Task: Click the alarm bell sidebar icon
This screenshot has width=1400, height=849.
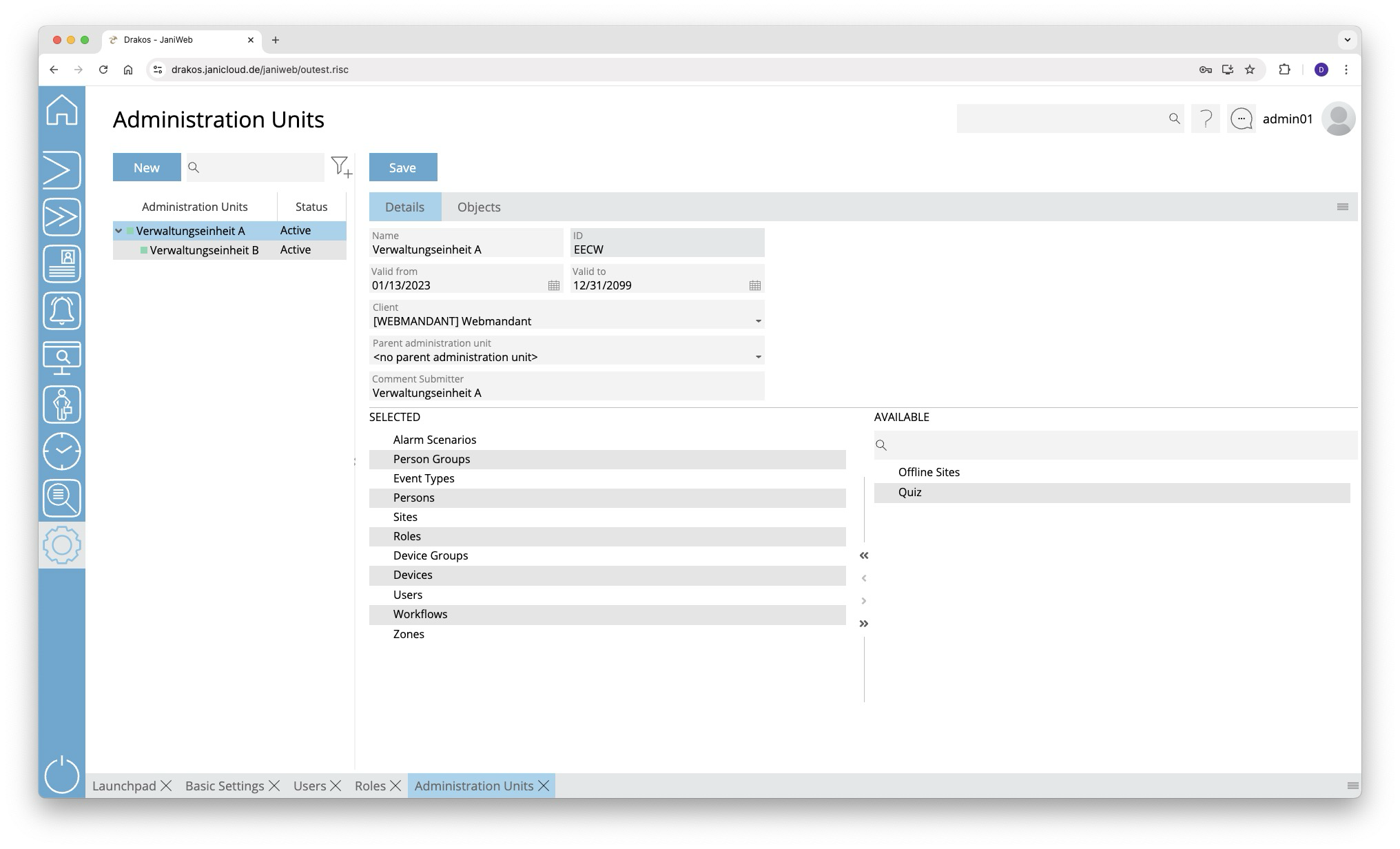Action: 62,311
